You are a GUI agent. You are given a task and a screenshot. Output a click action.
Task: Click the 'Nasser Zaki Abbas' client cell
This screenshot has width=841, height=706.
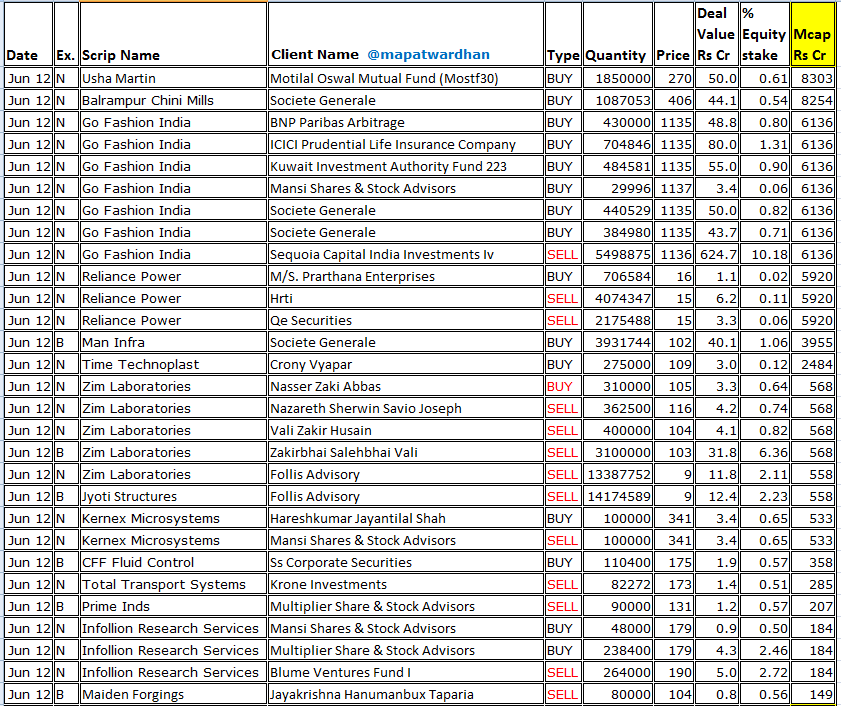point(406,386)
